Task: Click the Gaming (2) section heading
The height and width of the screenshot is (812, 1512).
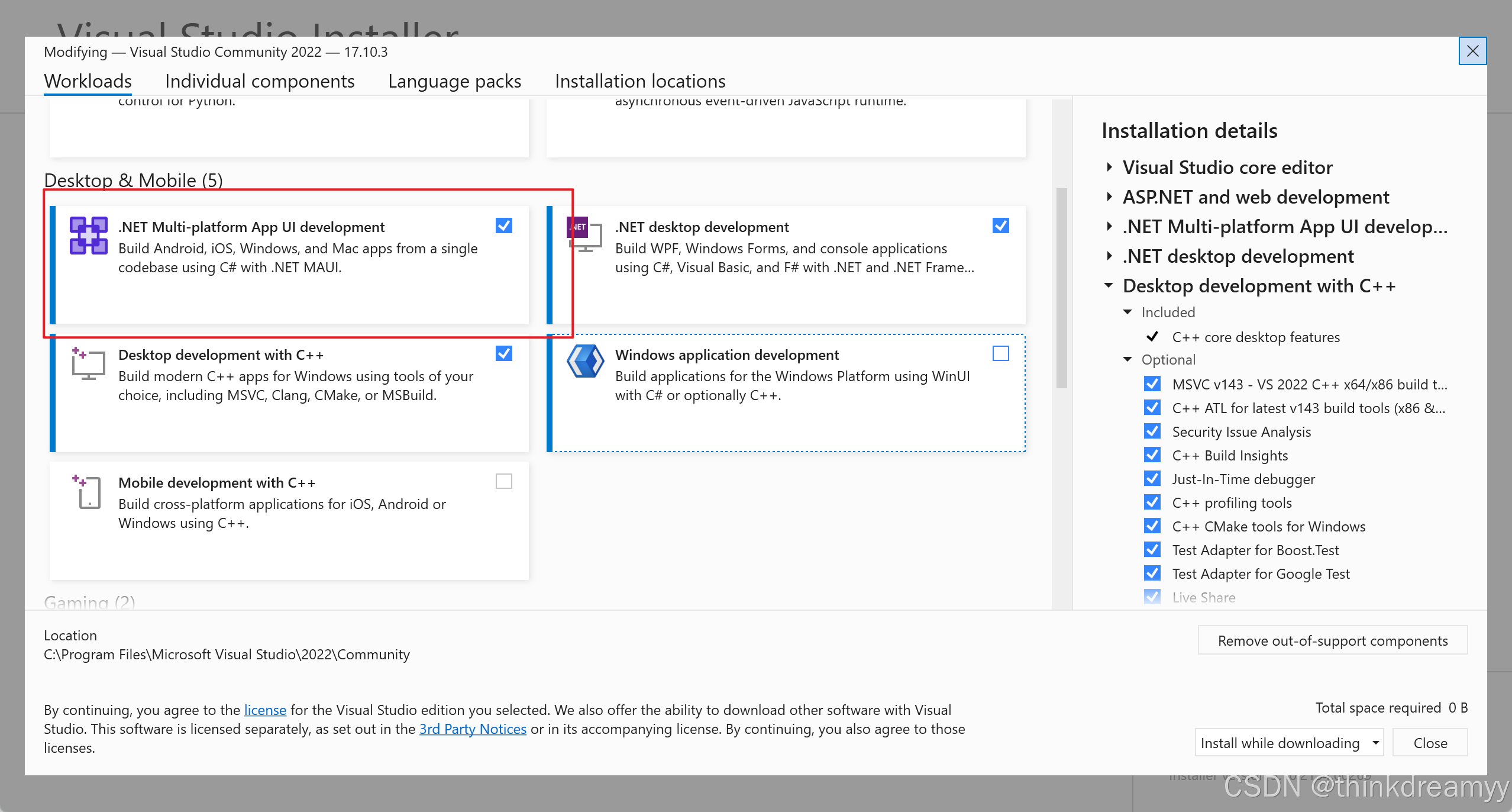Action: coord(89,602)
